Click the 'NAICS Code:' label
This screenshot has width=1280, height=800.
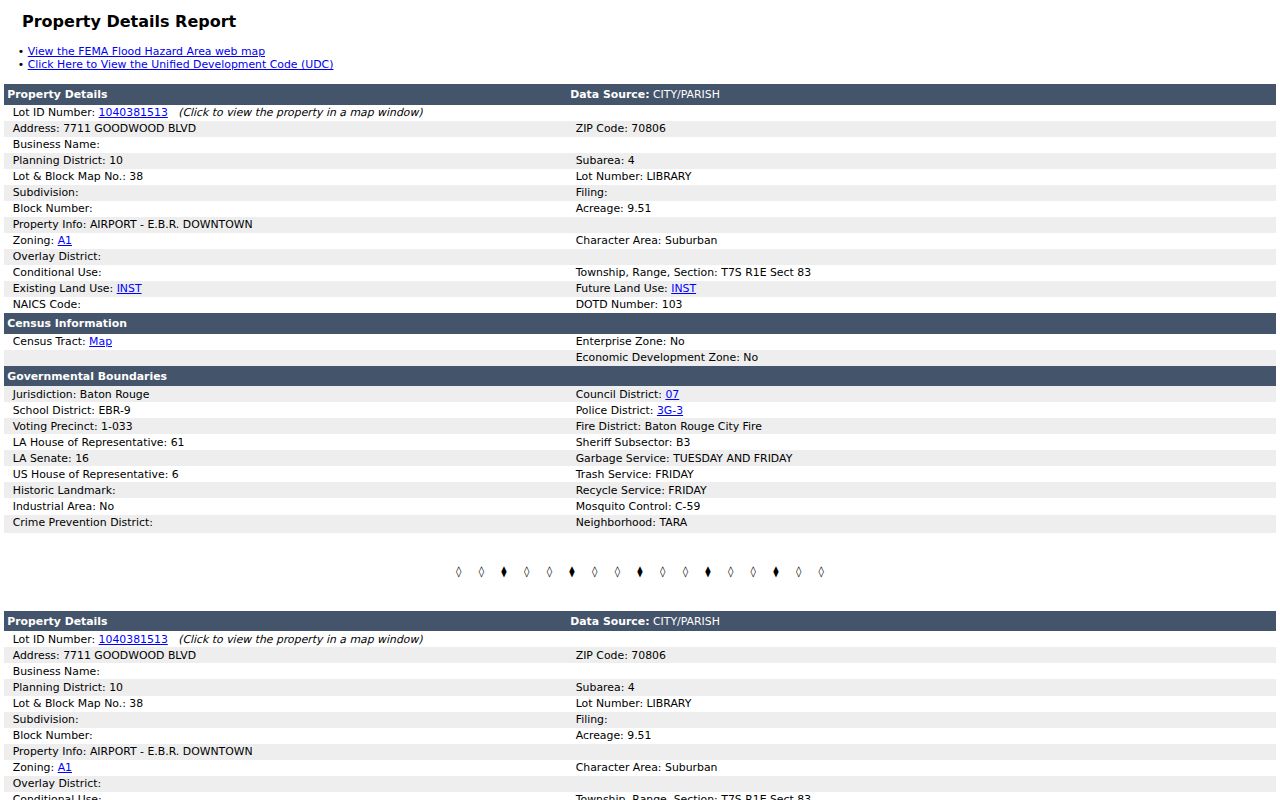(x=47, y=304)
